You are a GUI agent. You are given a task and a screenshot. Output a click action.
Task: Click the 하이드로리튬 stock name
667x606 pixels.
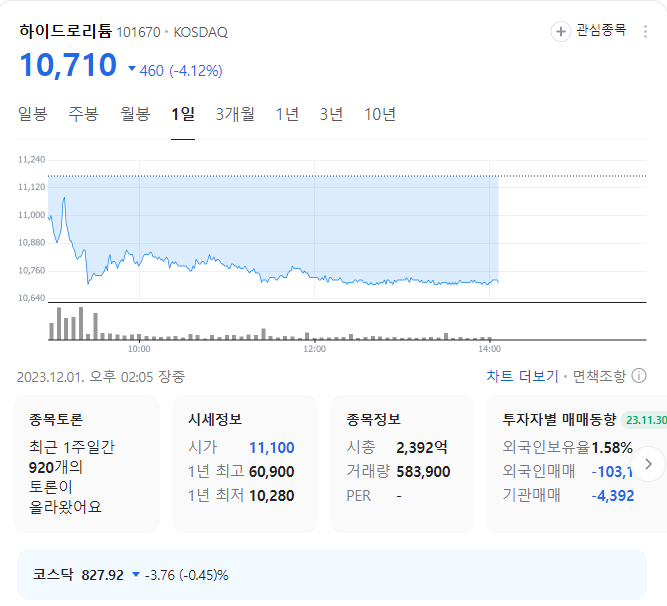[66, 31]
